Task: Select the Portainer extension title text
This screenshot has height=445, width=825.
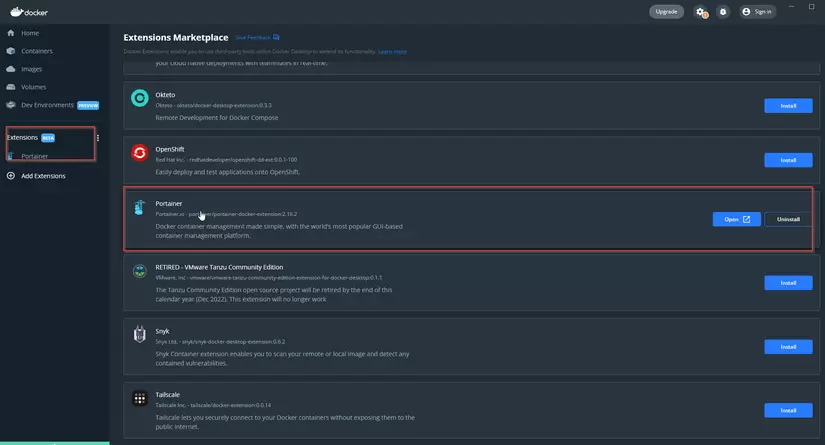Action: coord(168,204)
